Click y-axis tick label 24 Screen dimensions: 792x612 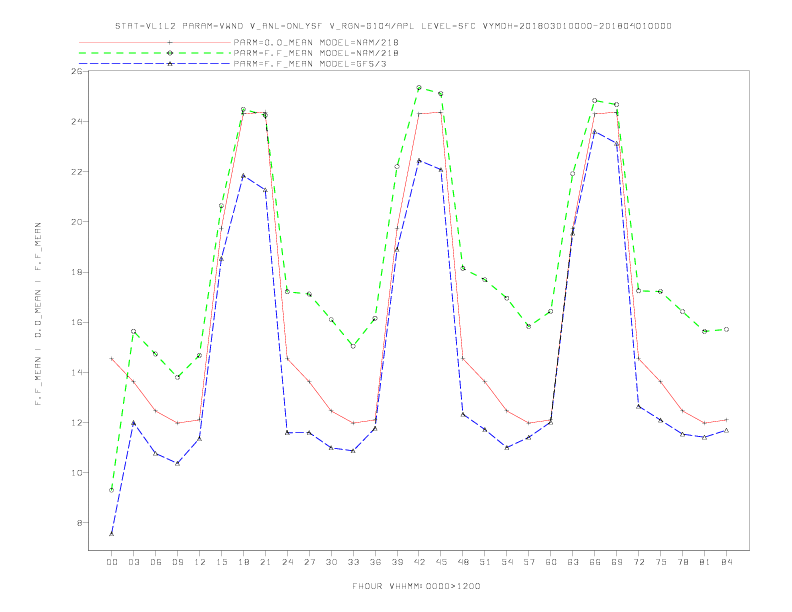click(77, 121)
